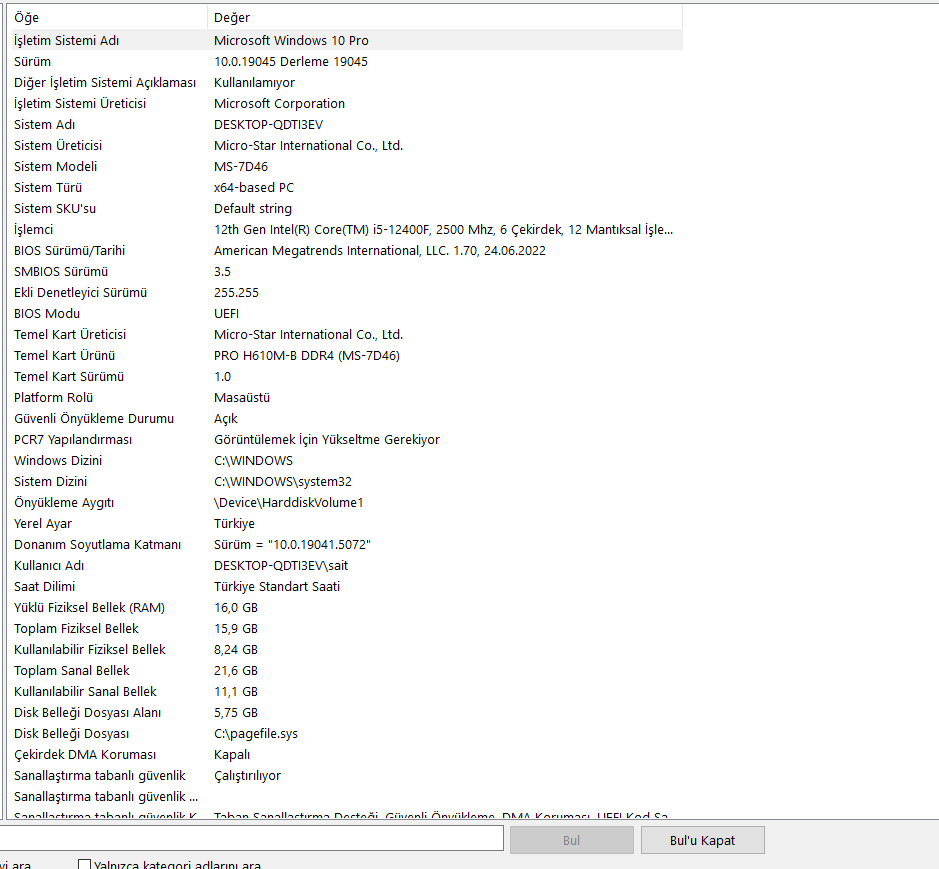
Task: Select the Kullanıcı Adı row
Action: [x=347, y=565]
